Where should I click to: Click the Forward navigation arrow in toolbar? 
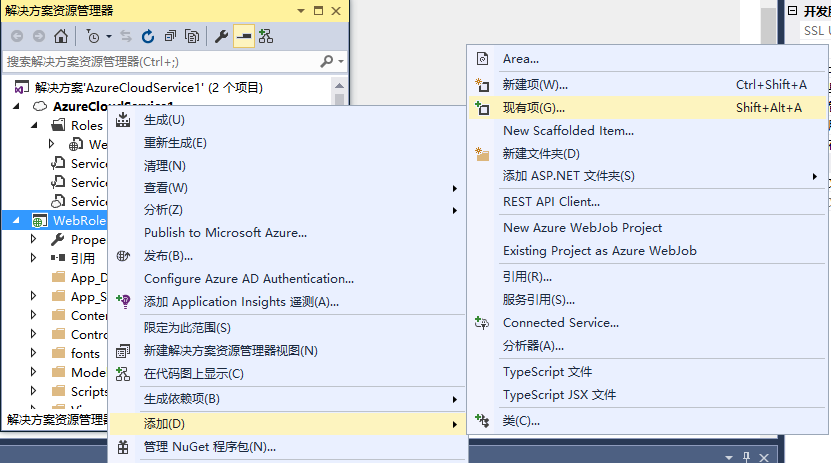(x=39, y=36)
